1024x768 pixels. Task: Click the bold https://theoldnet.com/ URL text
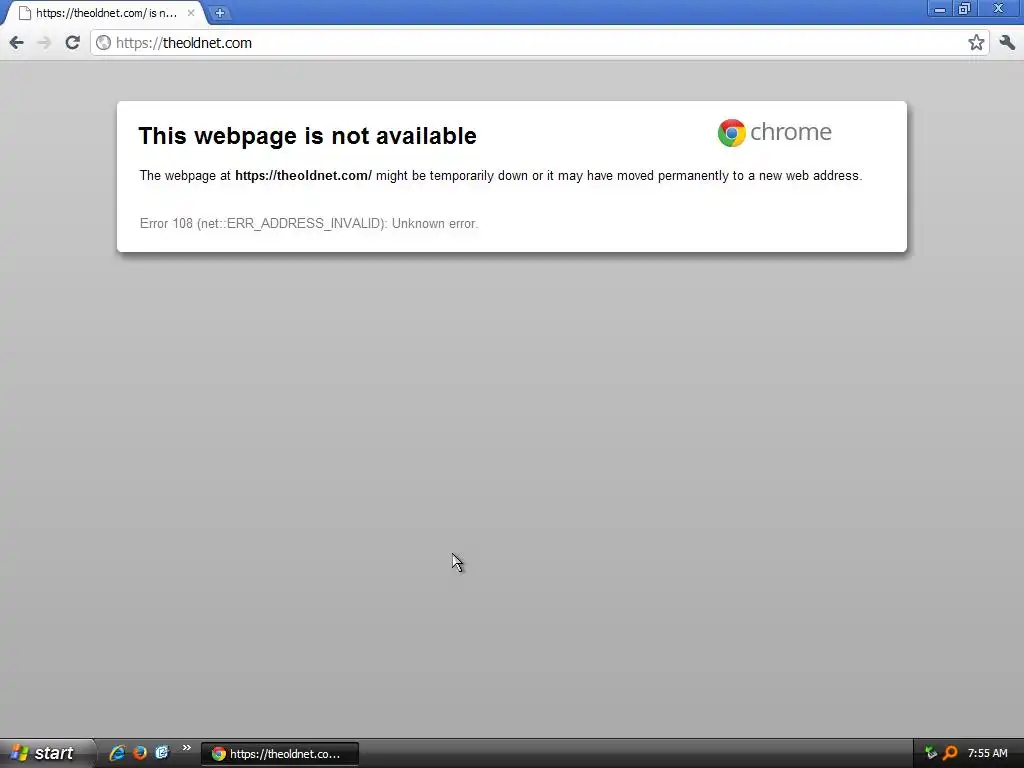point(303,176)
